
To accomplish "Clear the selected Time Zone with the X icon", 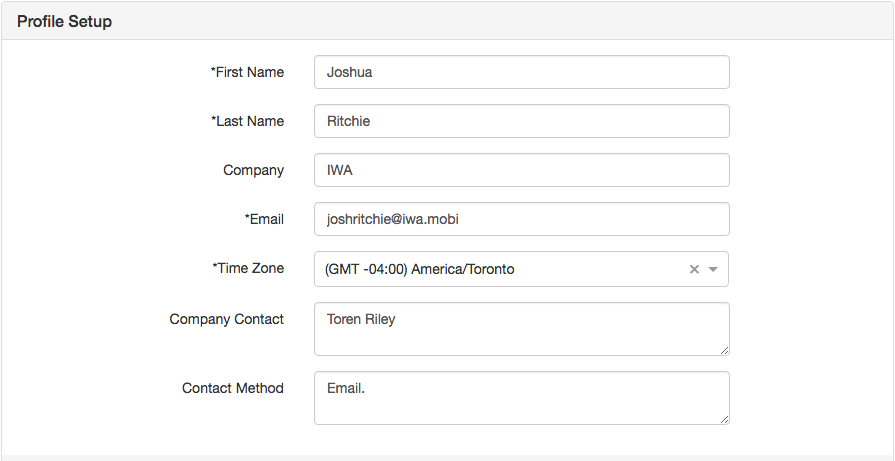I will coord(694,269).
